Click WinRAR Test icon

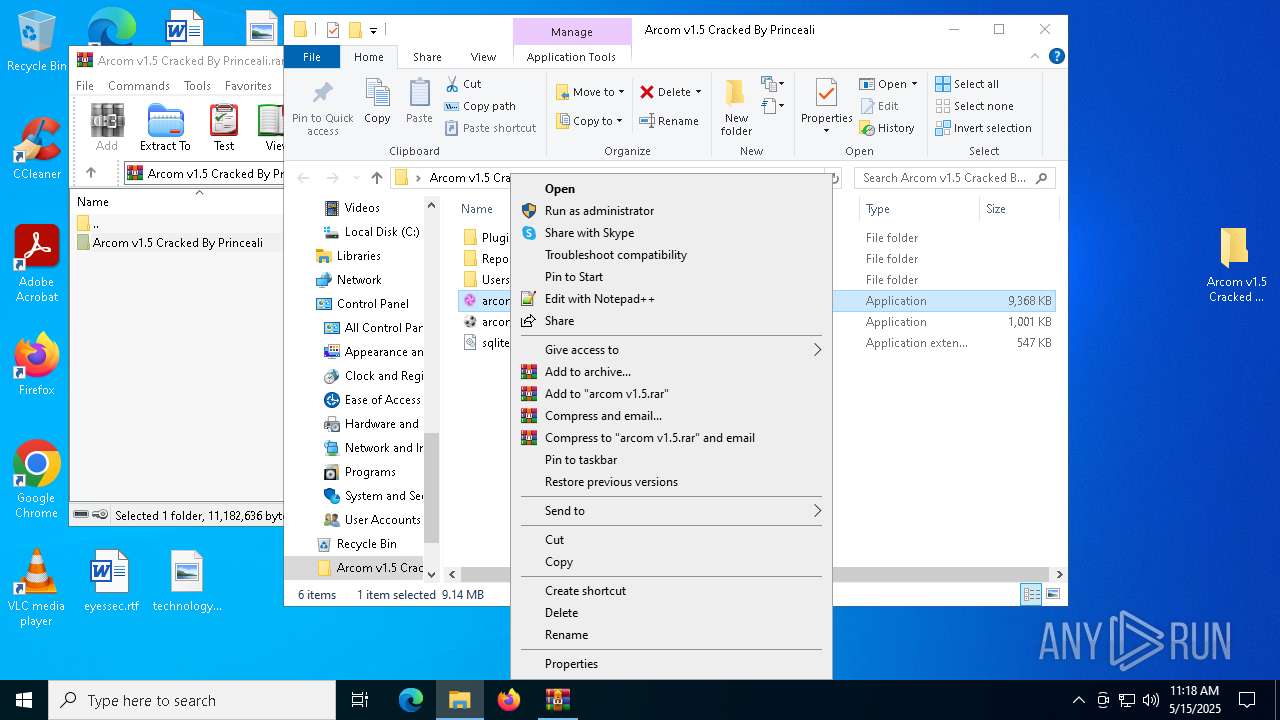[x=224, y=127]
